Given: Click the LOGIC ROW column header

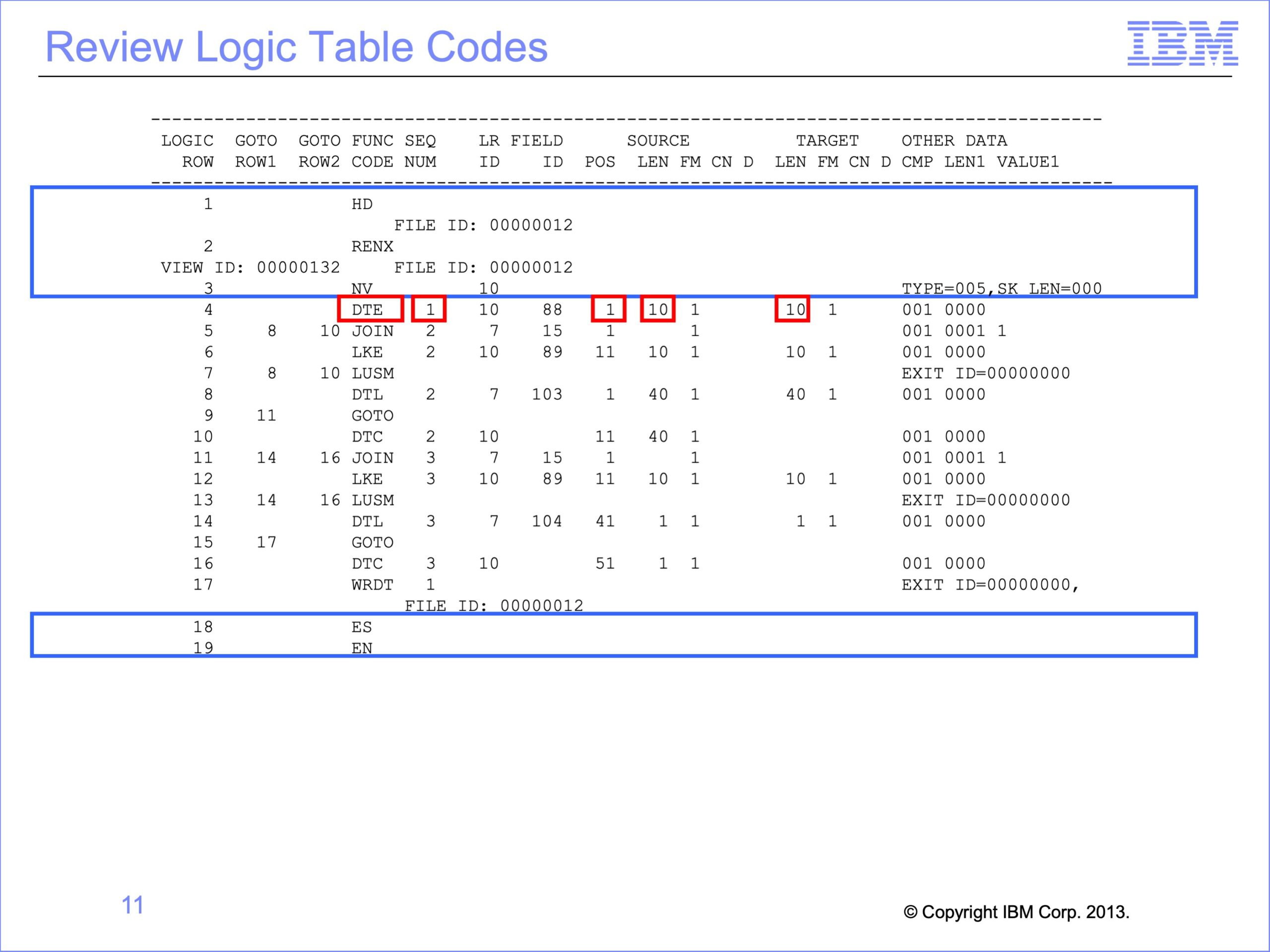Looking at the screenshot, I should tap(187, 152).
